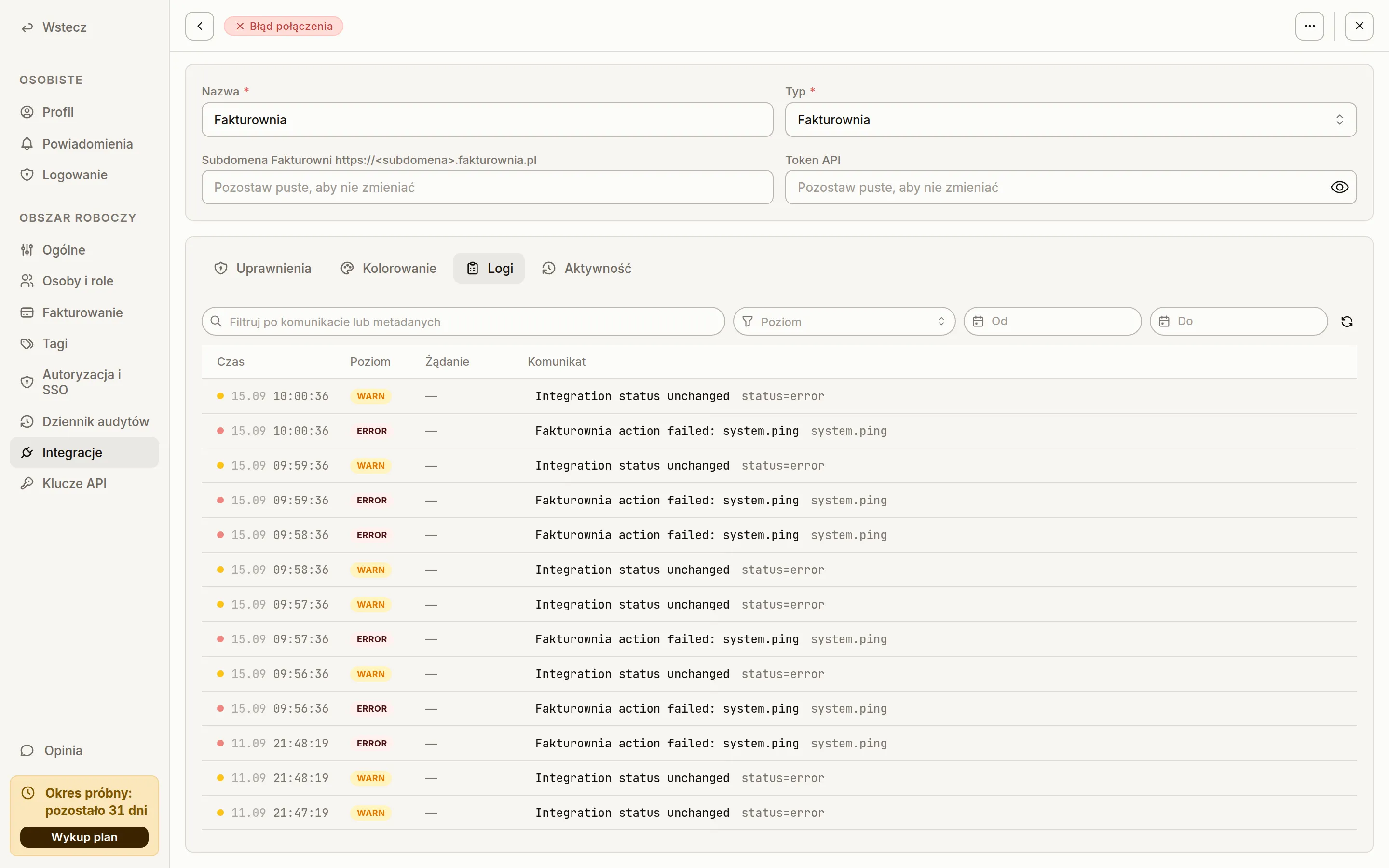Refresh the logs list
The image size is (1389, 868).
click(1347, 322)
